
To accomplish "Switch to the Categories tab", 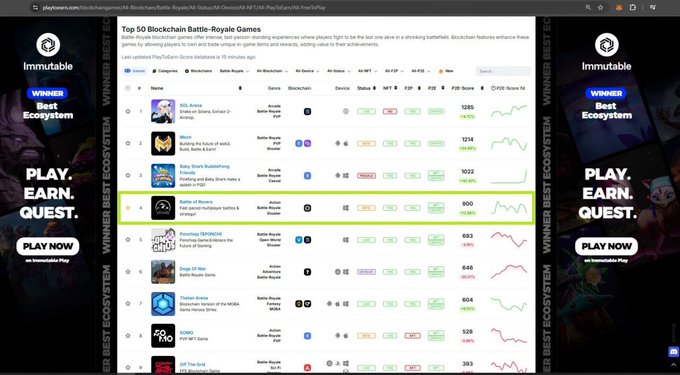I will click(165, 71).
